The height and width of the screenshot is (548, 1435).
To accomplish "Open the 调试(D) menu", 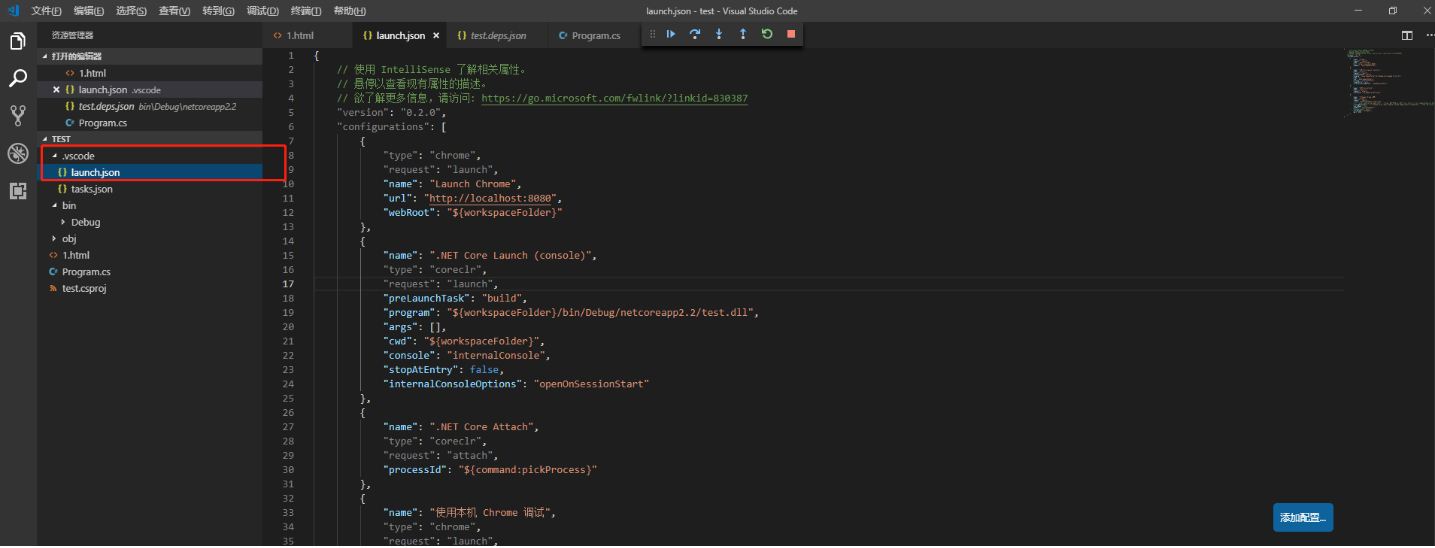I will point(262,10).
